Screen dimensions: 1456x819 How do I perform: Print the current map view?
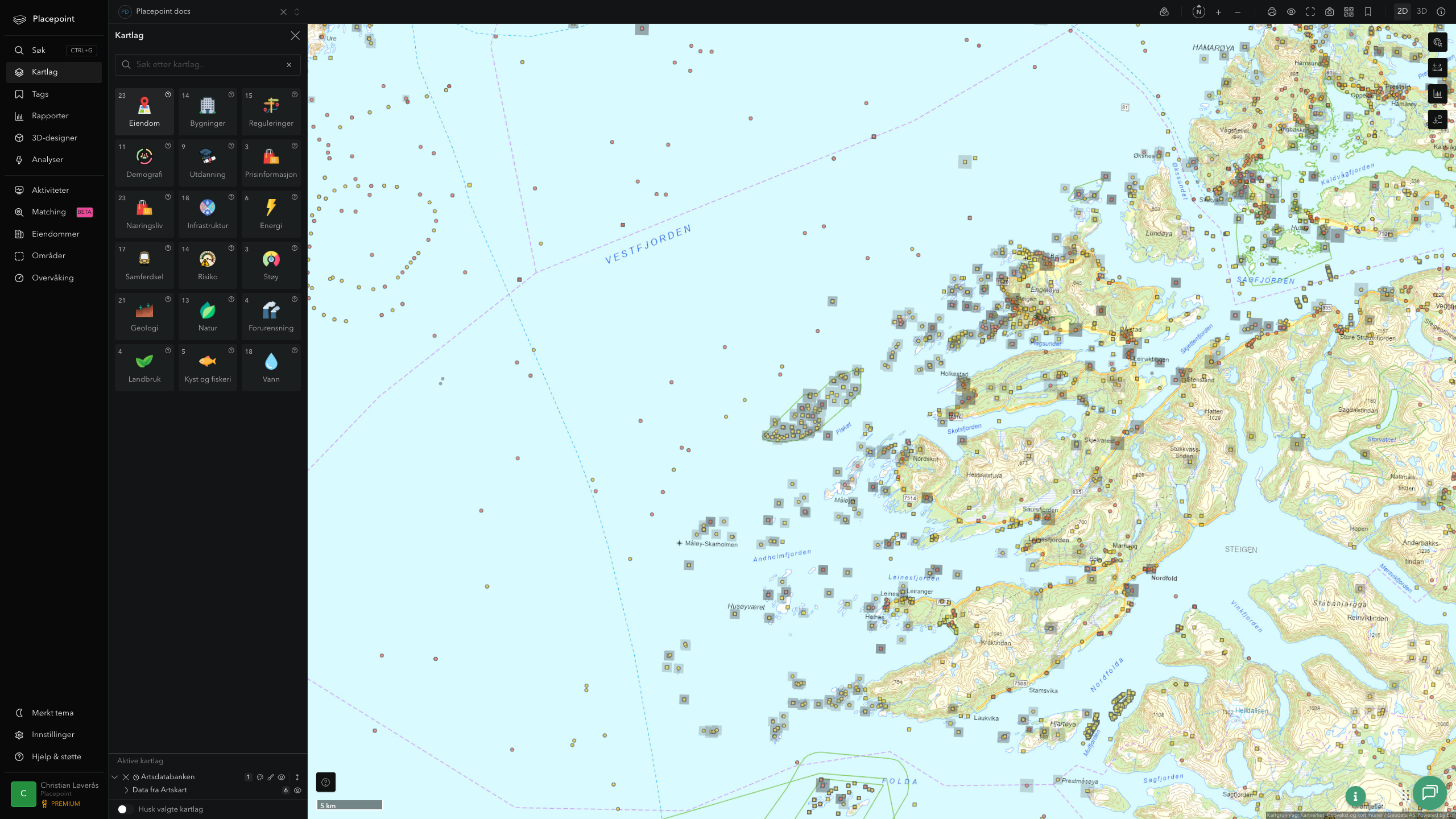1272,12
